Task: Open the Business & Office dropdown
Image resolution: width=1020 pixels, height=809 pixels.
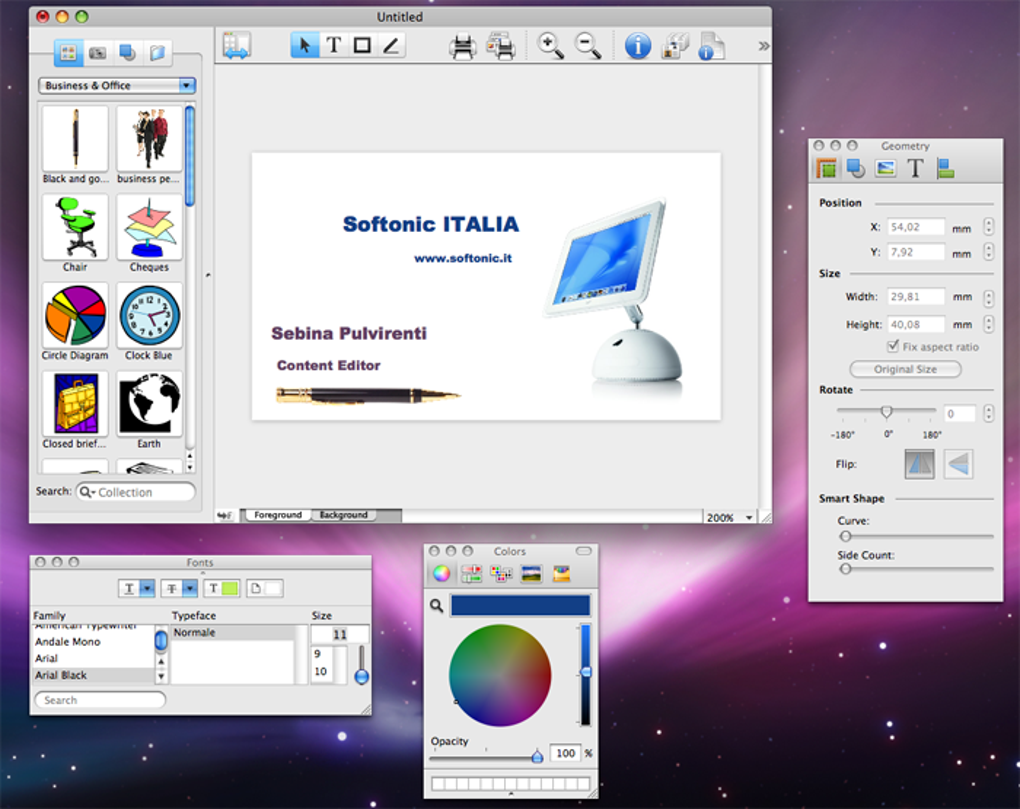Action: [117, 85]
